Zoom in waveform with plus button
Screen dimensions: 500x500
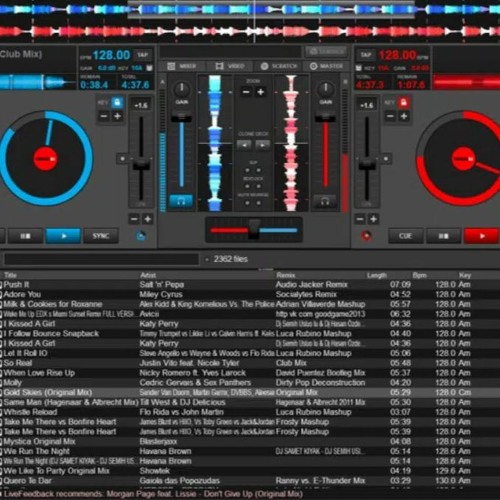click(261, 92)
